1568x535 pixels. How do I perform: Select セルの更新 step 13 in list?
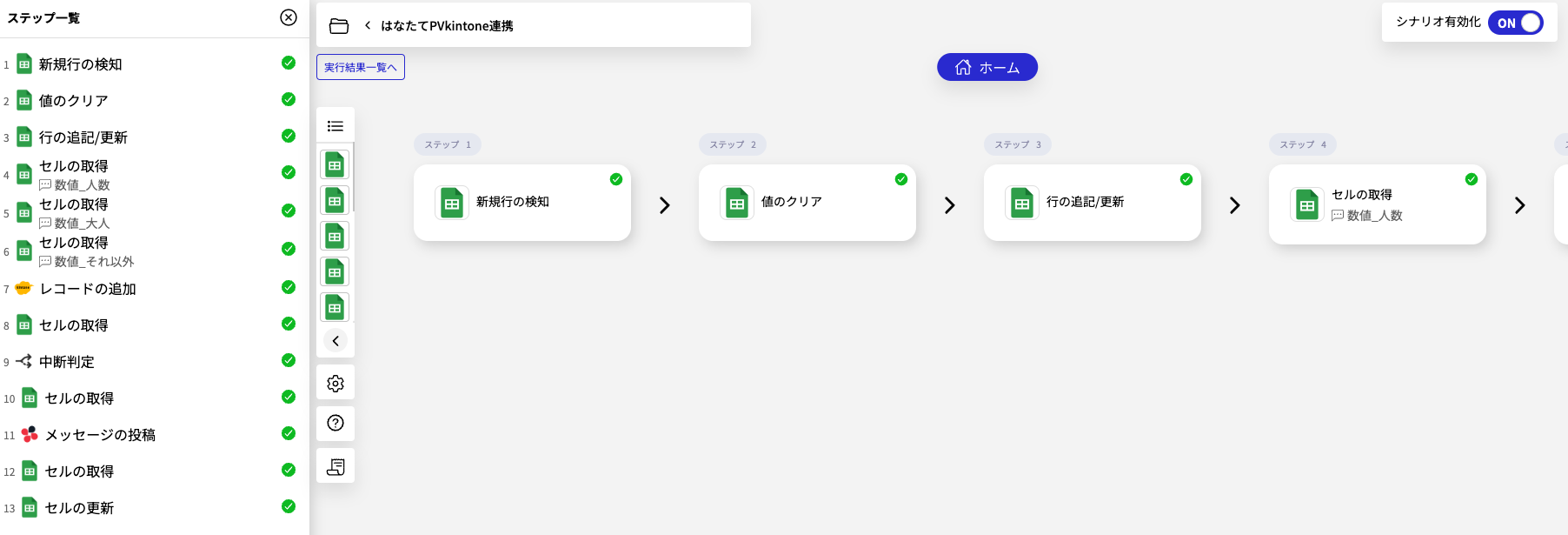(79, 508)
